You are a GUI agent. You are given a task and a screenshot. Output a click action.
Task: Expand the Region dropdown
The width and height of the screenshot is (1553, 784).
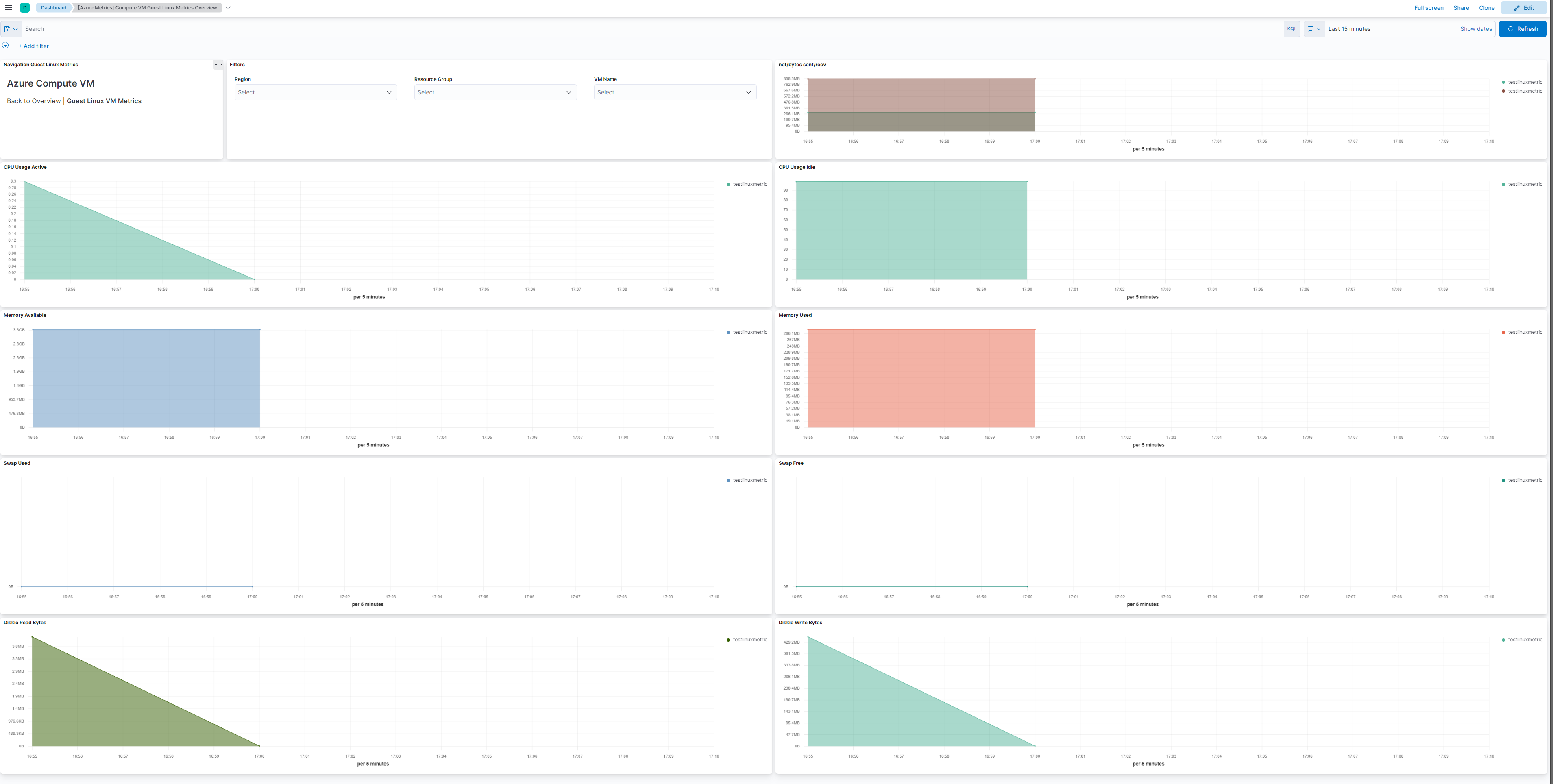click(315, 92)
